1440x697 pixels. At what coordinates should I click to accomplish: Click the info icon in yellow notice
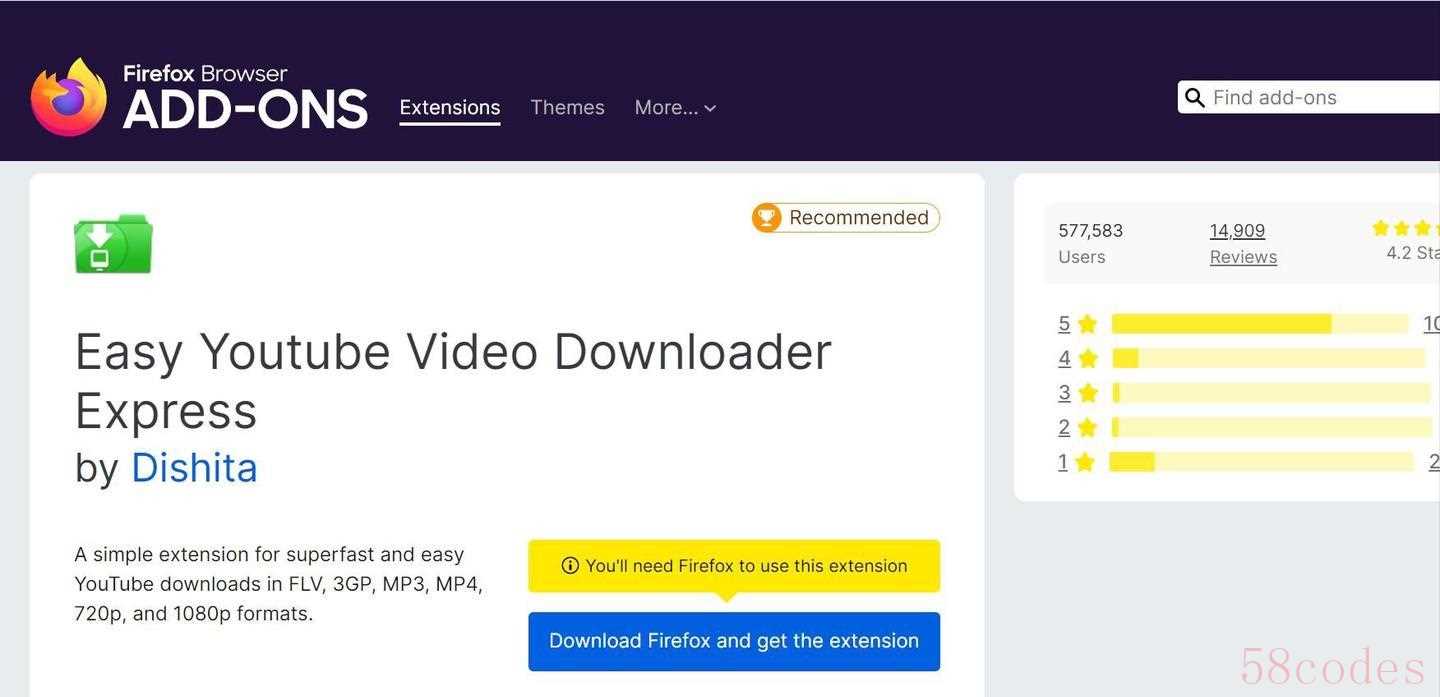(x=570, y=566)
